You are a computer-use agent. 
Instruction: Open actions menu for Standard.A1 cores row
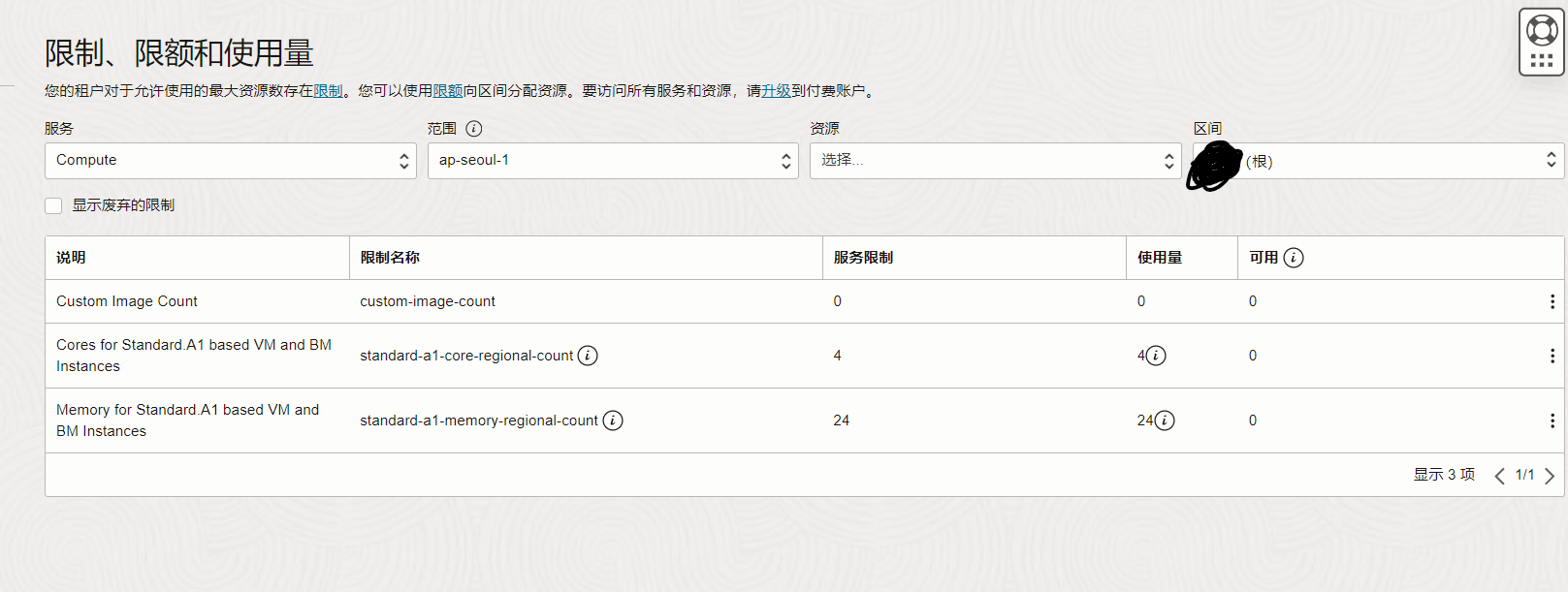coord(1552,356)
